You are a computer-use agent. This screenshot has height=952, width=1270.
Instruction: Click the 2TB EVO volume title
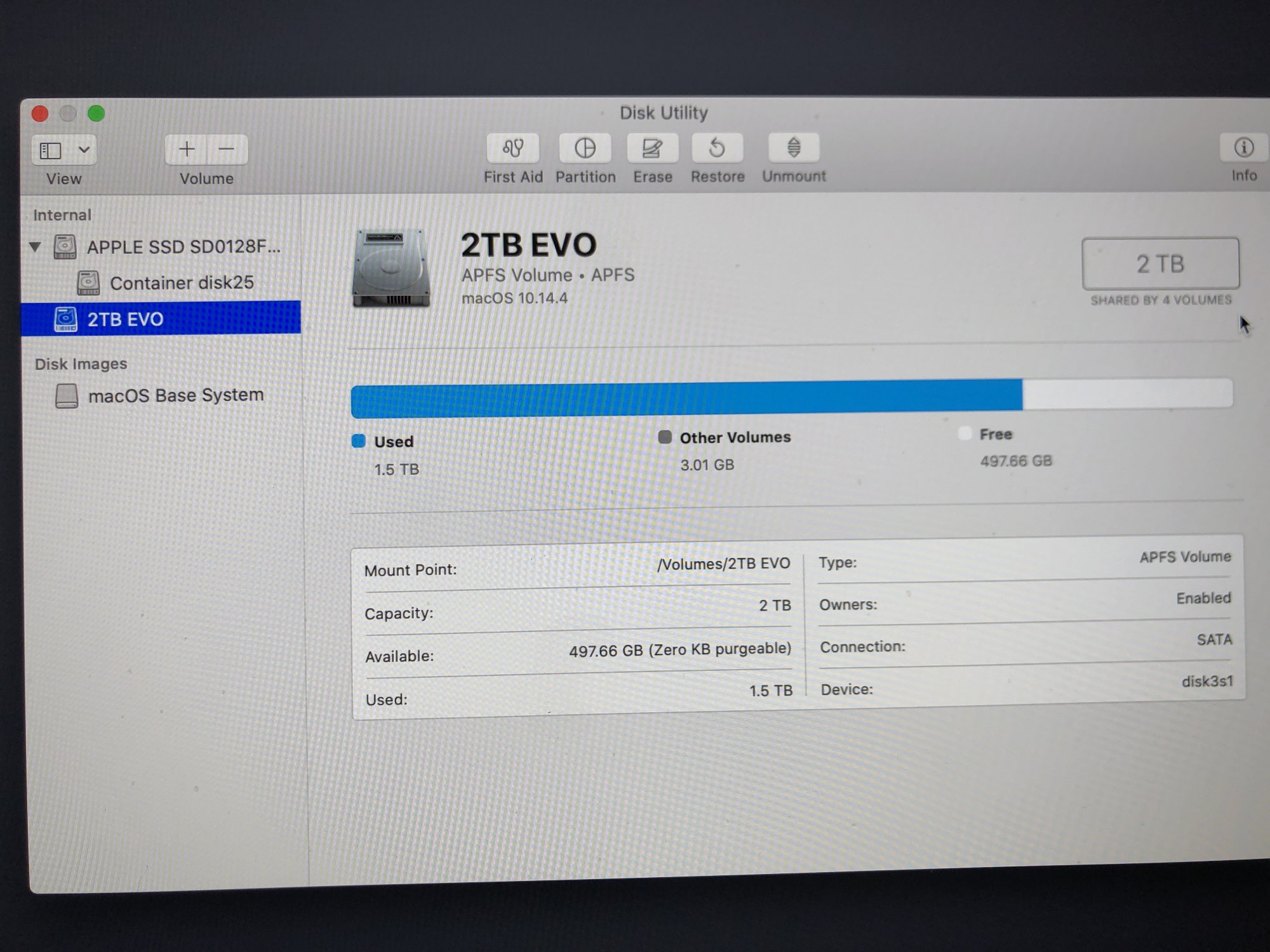pos(529,245)
